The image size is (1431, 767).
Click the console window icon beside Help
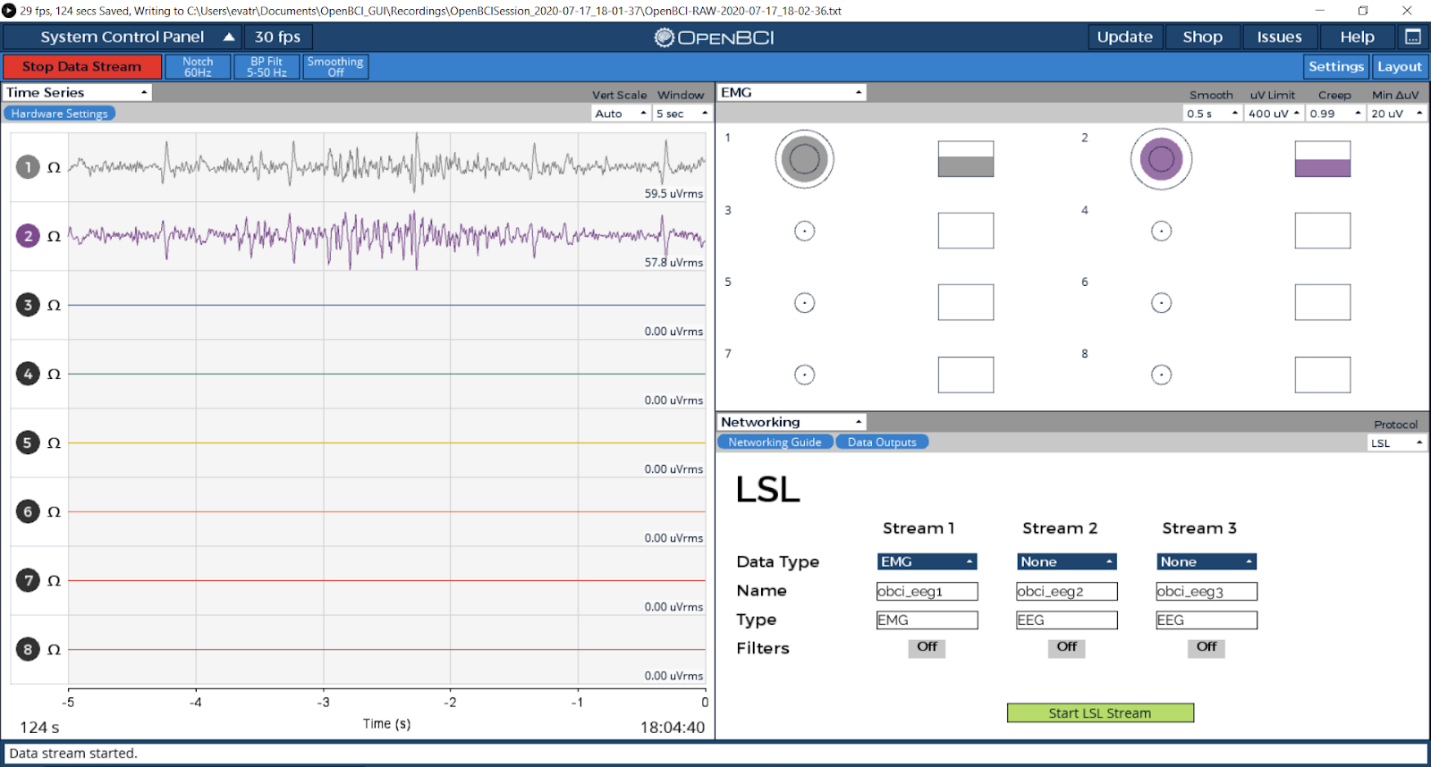[1412, 37]
